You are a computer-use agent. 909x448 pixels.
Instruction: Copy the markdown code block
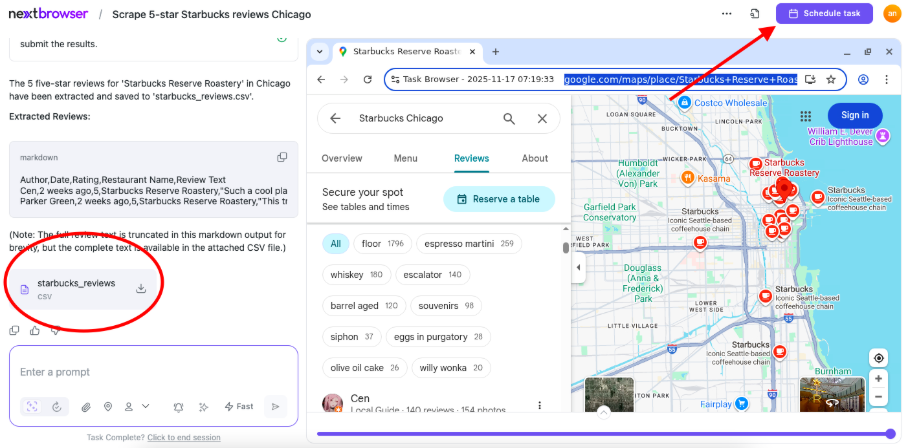pyautogui.click(x=282, y=157)
